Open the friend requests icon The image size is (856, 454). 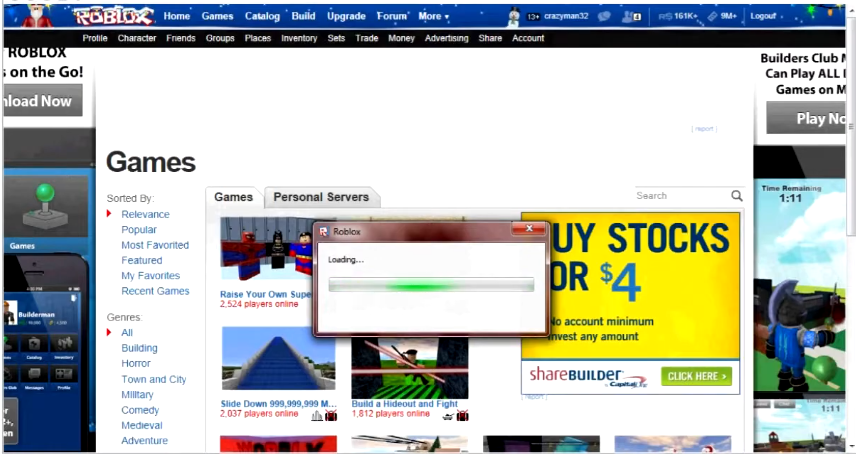(632, 17)
